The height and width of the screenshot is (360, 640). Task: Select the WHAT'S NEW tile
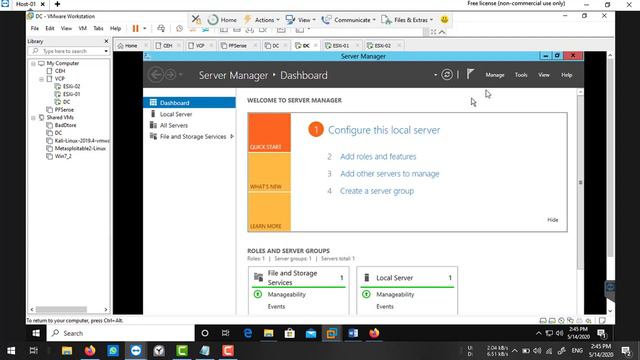click(269, 172)
